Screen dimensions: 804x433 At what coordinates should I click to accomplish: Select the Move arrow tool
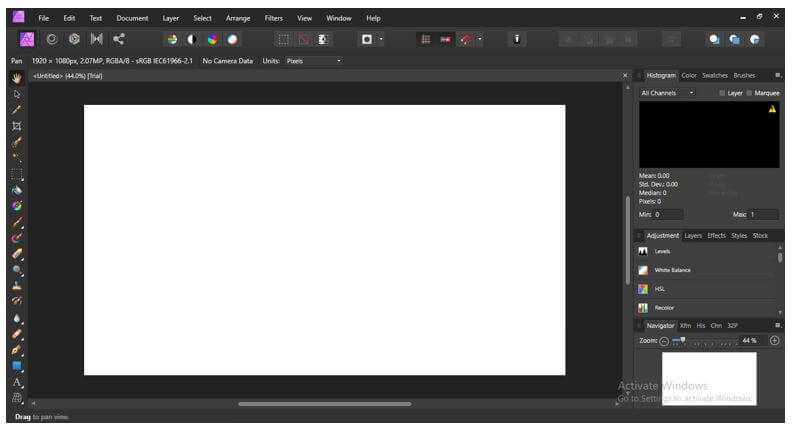pyautogui.click(x=17, y=94)
